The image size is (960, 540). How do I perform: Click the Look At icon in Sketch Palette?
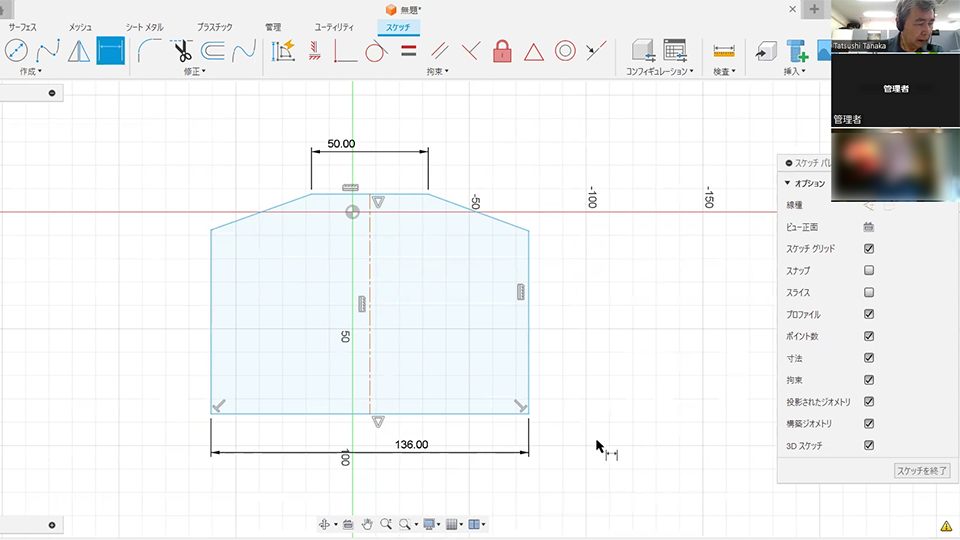click(869, 227)
